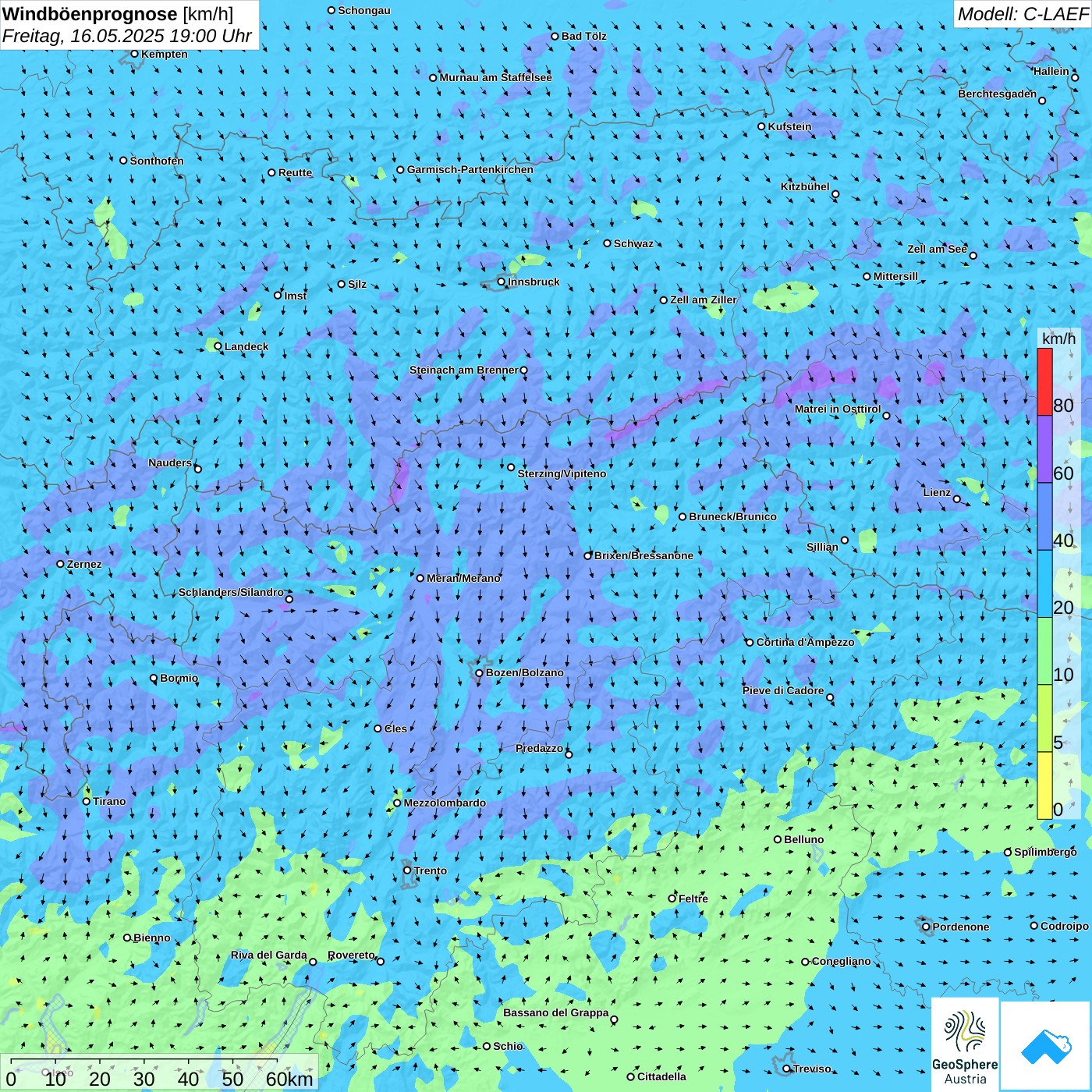1092x1092 pixels.
Task: Click the km/h legend heading
Action: point(1058,339)
